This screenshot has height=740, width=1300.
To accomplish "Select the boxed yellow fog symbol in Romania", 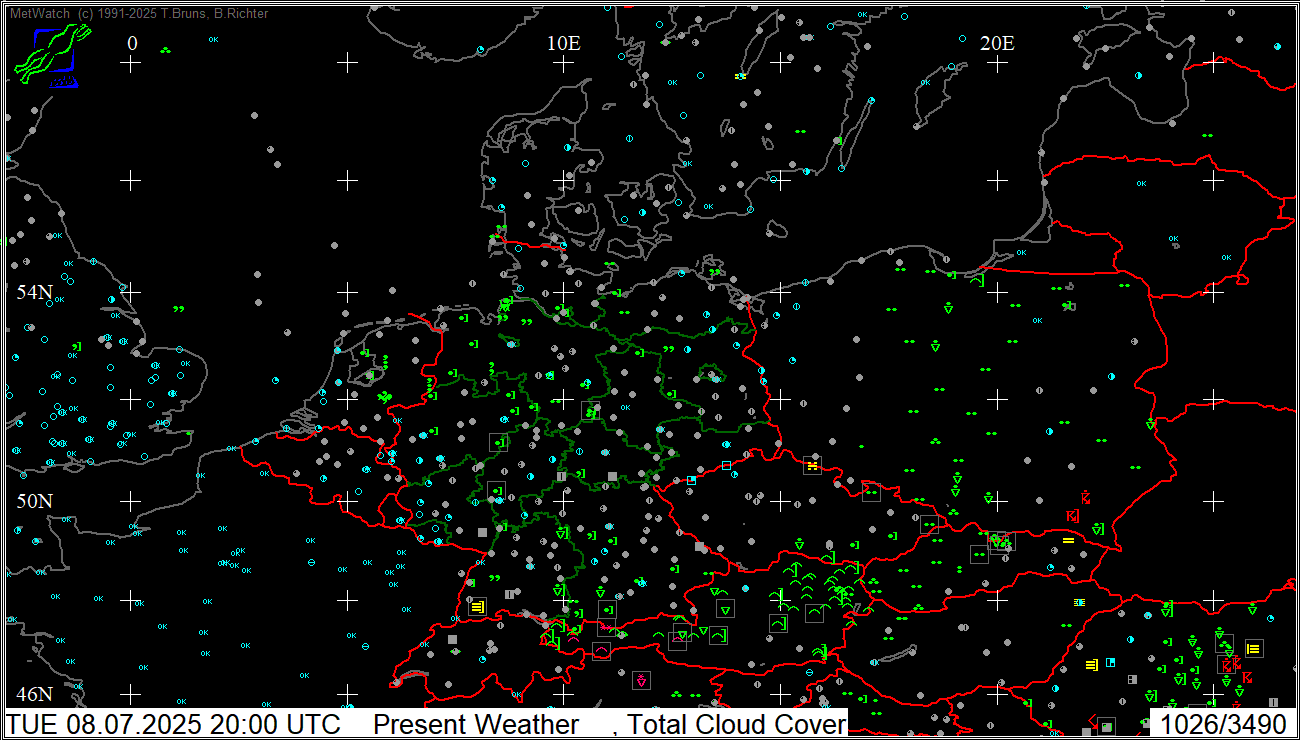I will tap(1254, 648).
